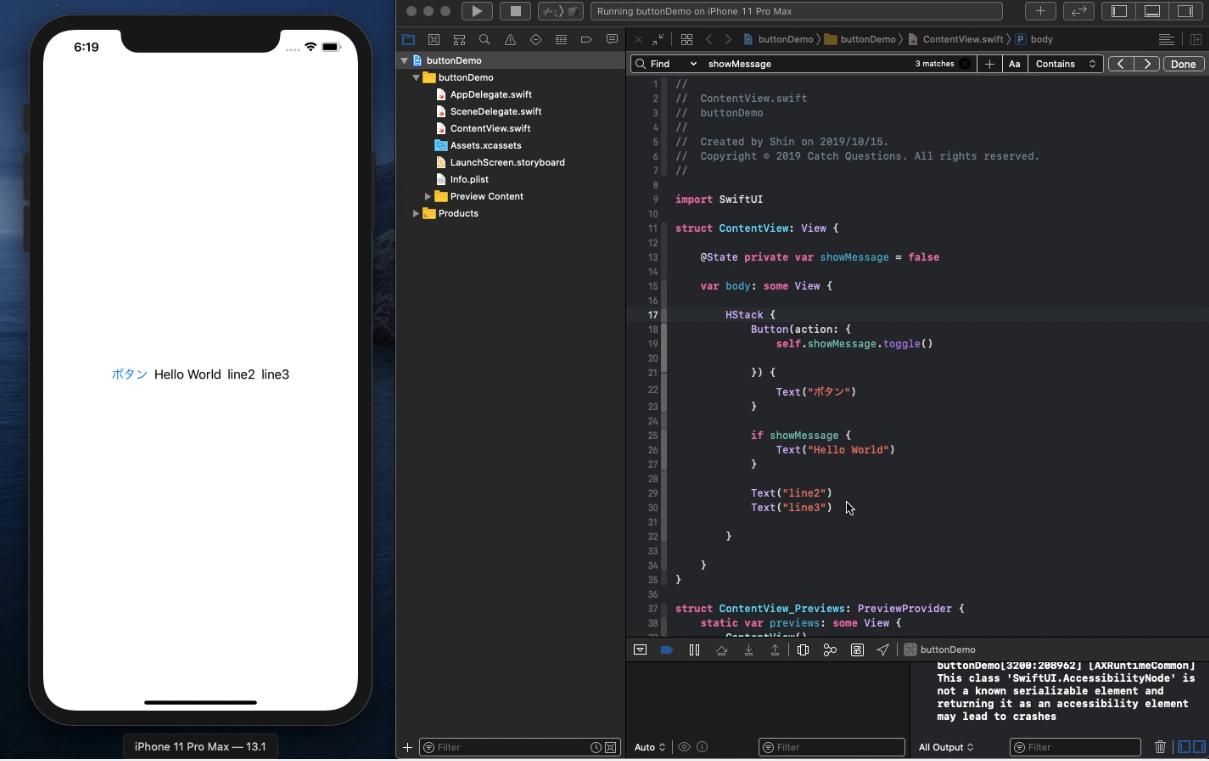Show code review with the arrows button
The image size is (1209, 761).
click(1078, 11)
